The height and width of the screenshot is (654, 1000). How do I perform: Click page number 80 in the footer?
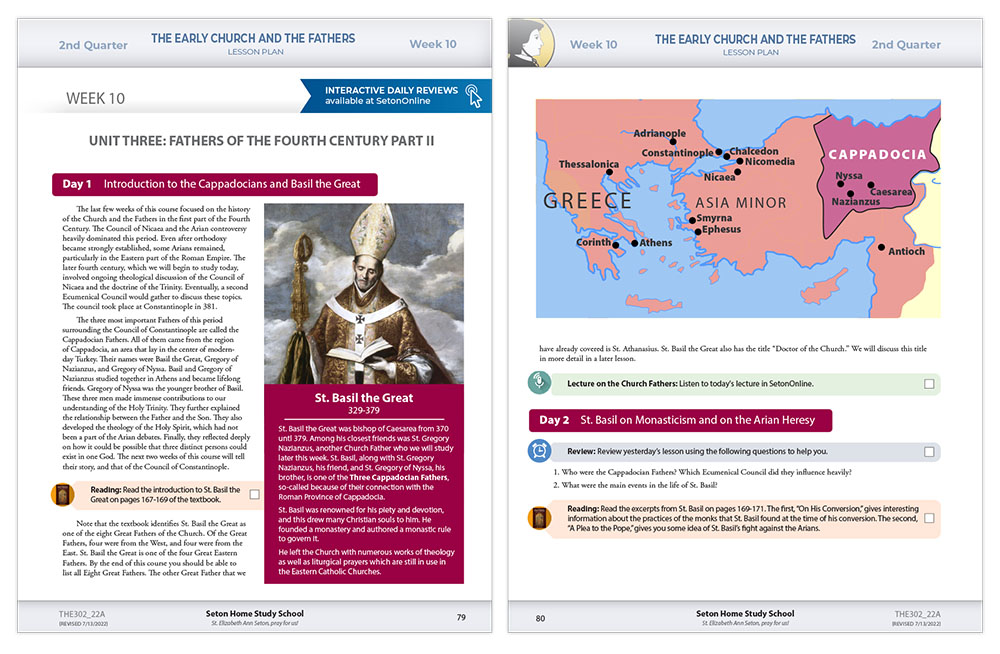point(540,618)
